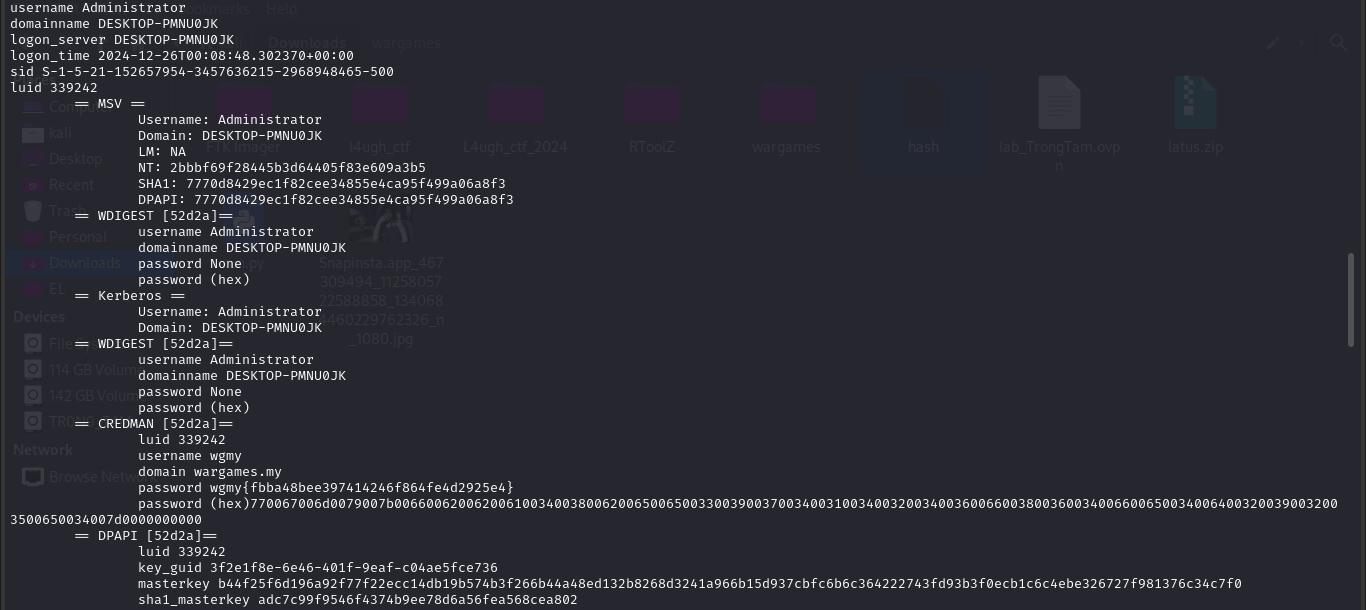1366x610 pixels.
Task: Open Trash in the sidebar
Action: click(x=67, y=211)
